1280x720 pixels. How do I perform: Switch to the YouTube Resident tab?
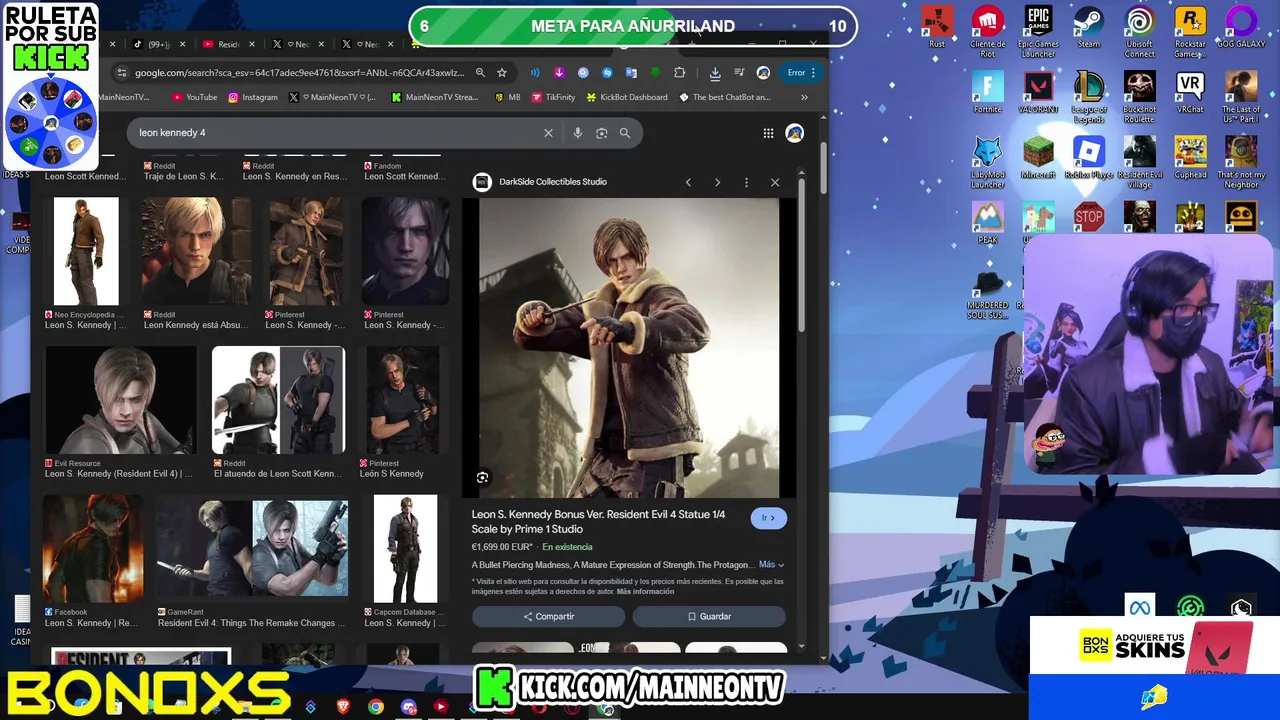click(229, 44)
